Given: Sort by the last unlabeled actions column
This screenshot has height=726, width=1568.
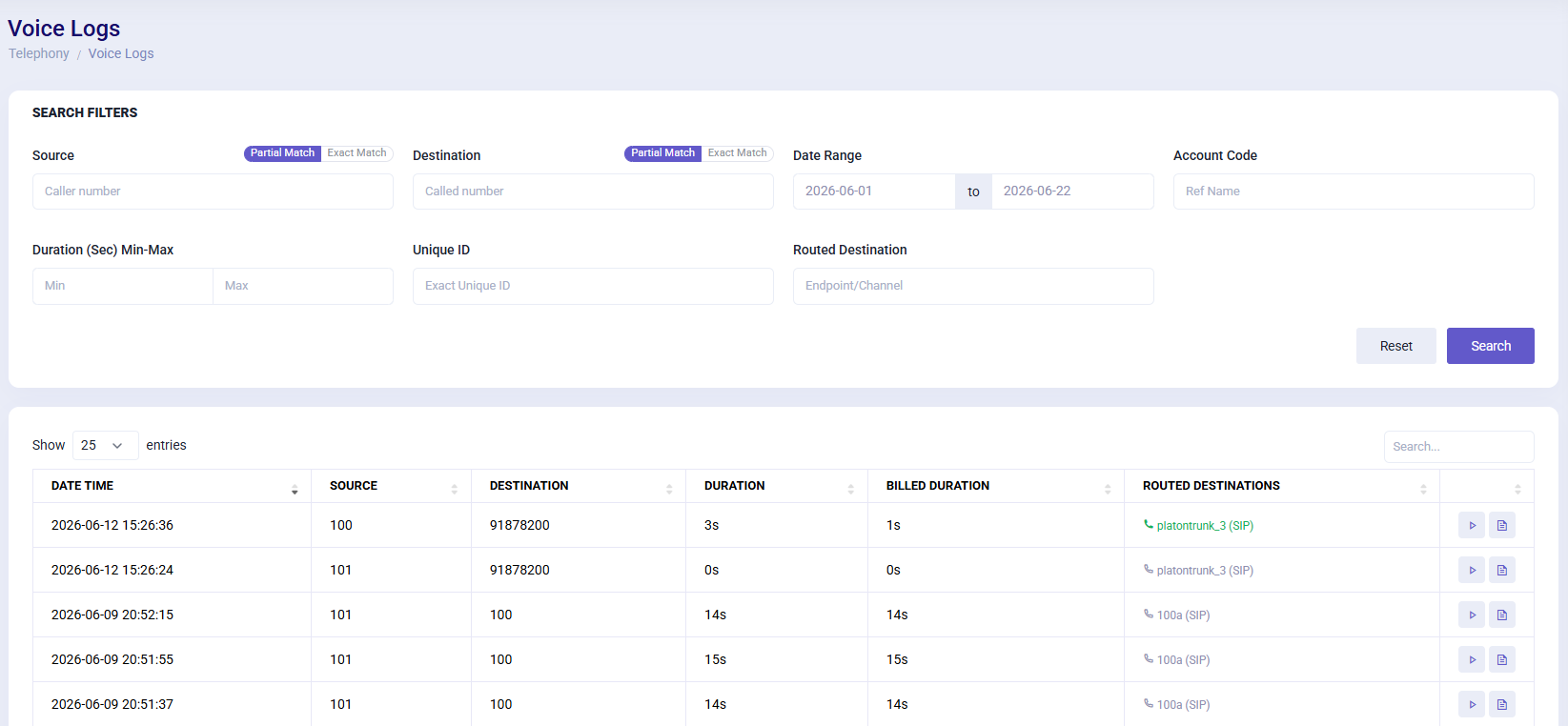Looking at the screenshot, I should click(x=1517, y=489).
